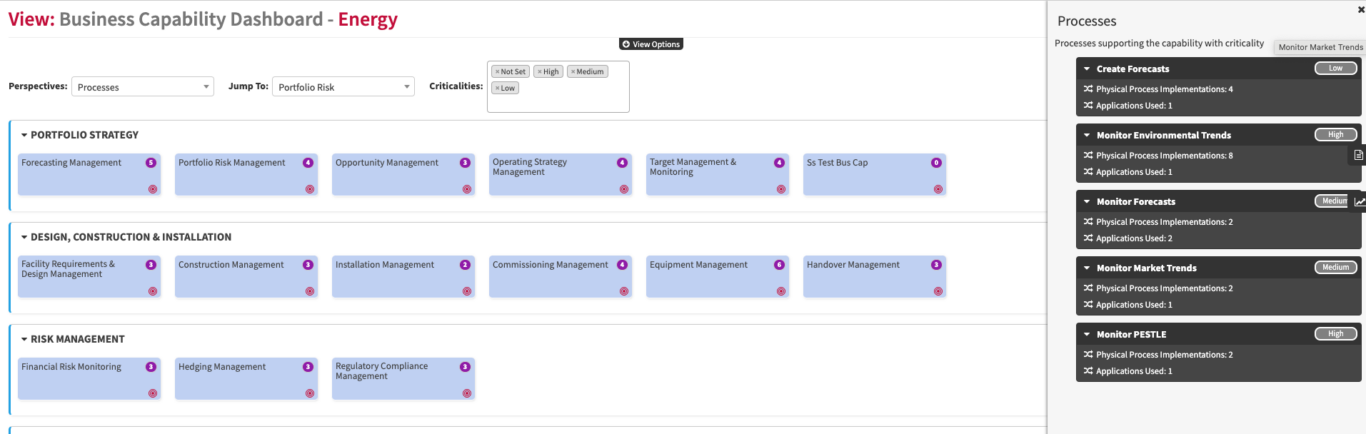Image resolution: width=1366 pixels, height=434 pixels.
Task: Click Applications Used: 2 under Monitor Forecasts
Action: (x=1134, y=238)
